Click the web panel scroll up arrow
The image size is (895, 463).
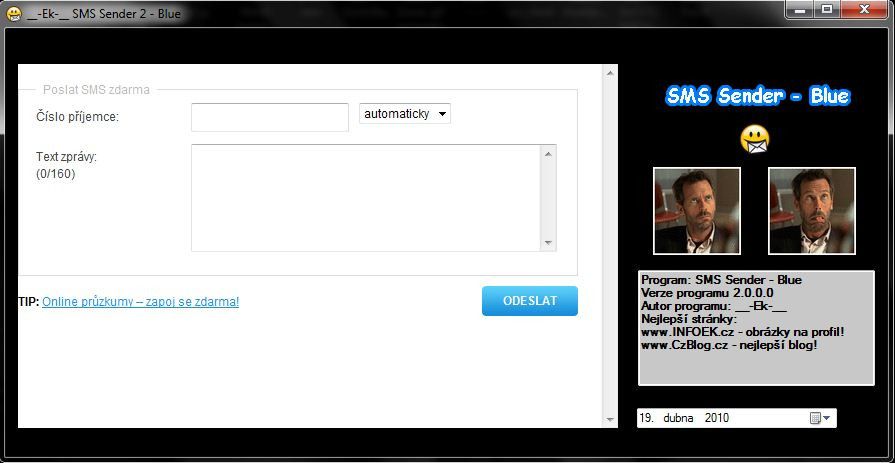pyautogui.click(x=610, y=73)
